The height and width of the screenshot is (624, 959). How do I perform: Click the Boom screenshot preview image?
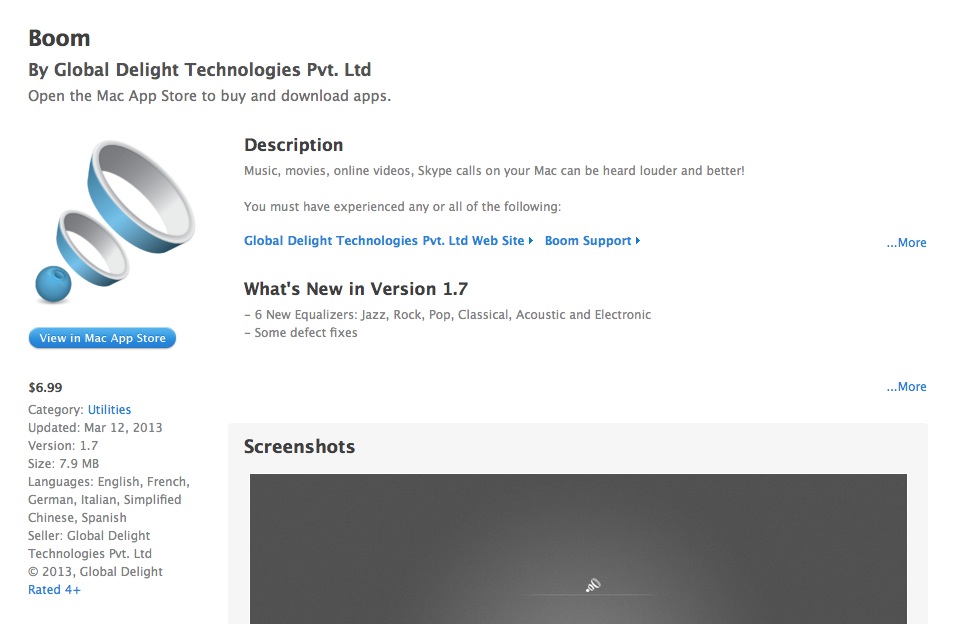pos(578,549)
